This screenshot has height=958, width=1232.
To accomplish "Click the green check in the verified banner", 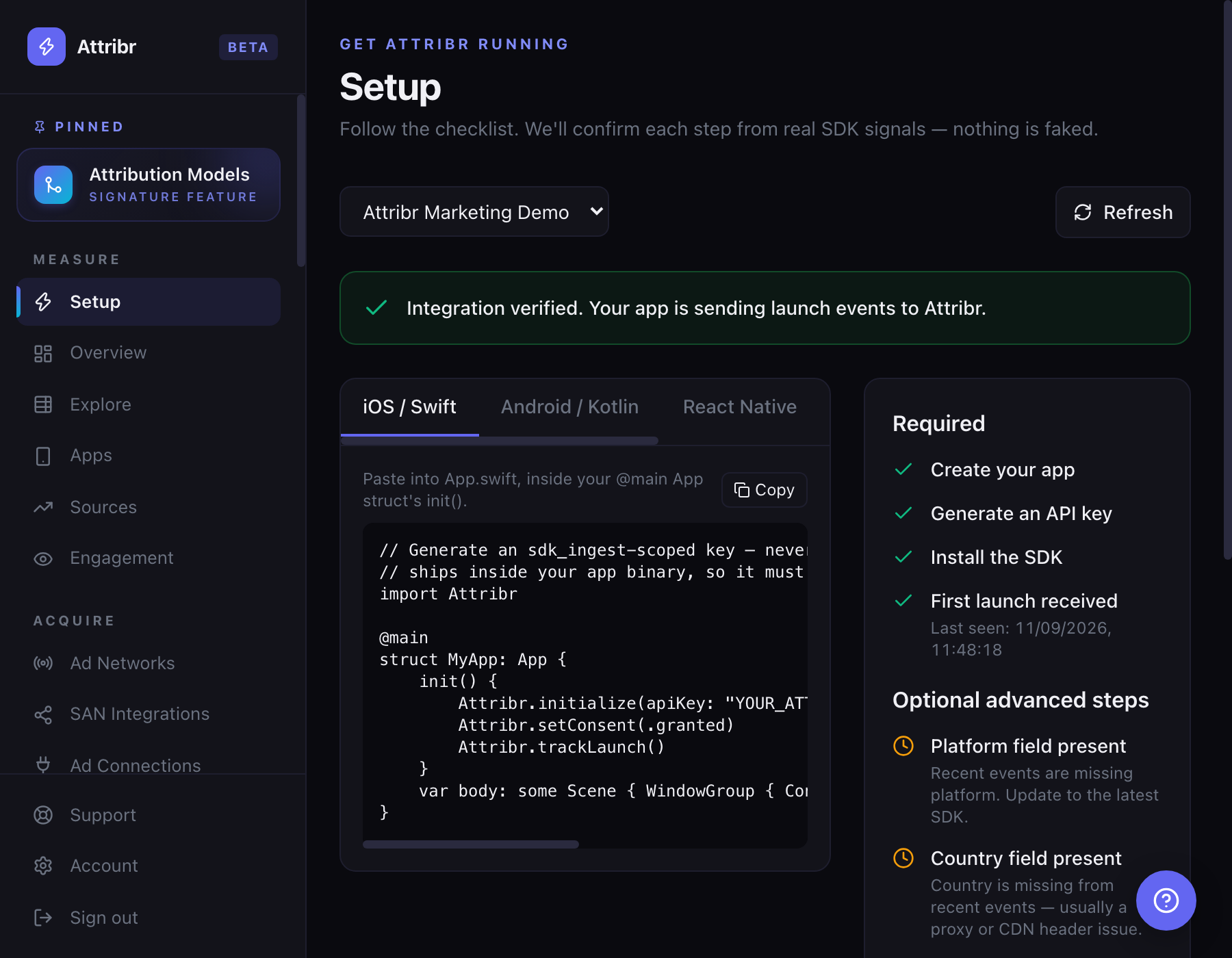I will [376, 308].
